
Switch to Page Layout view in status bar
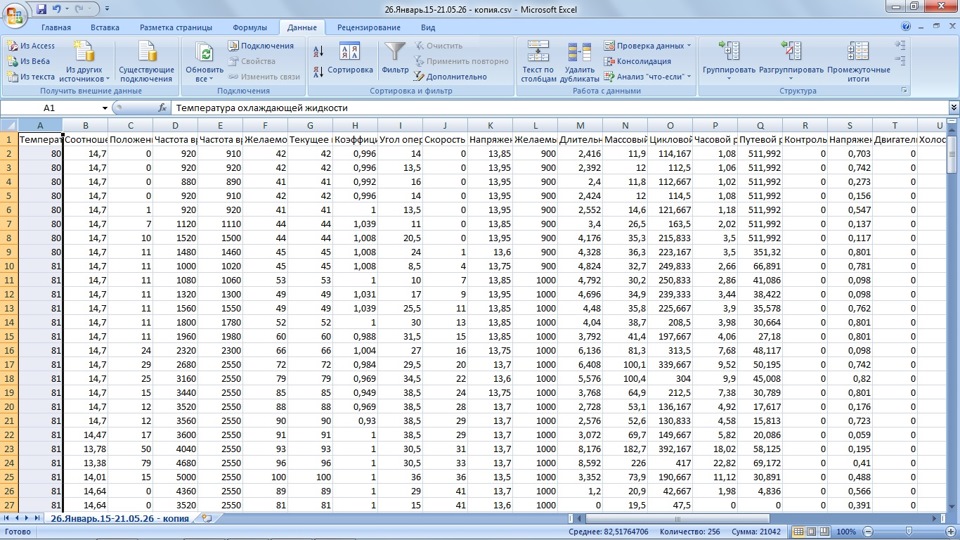click(811, 531)
